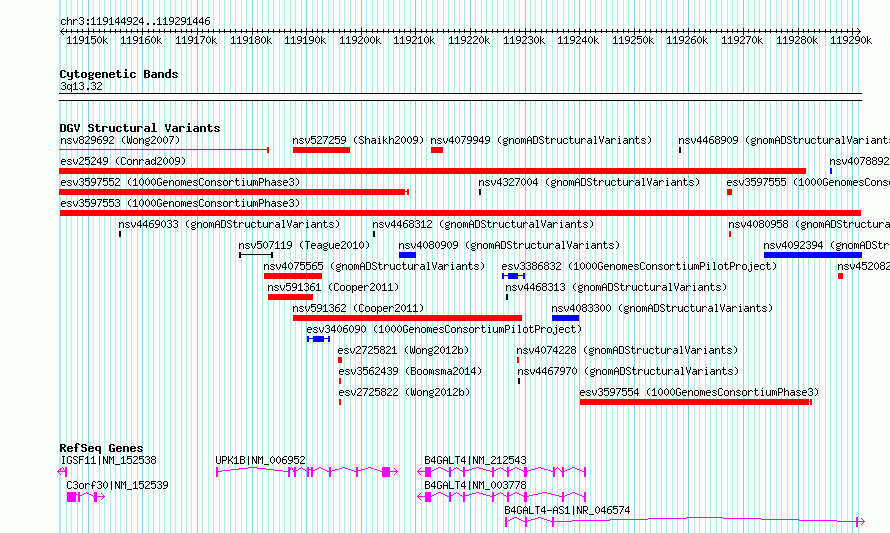The height and width of the screenshot is (533, 890).
Task: Click esv3386832 Pilot Project label
Action: click(x=639, y=266)
